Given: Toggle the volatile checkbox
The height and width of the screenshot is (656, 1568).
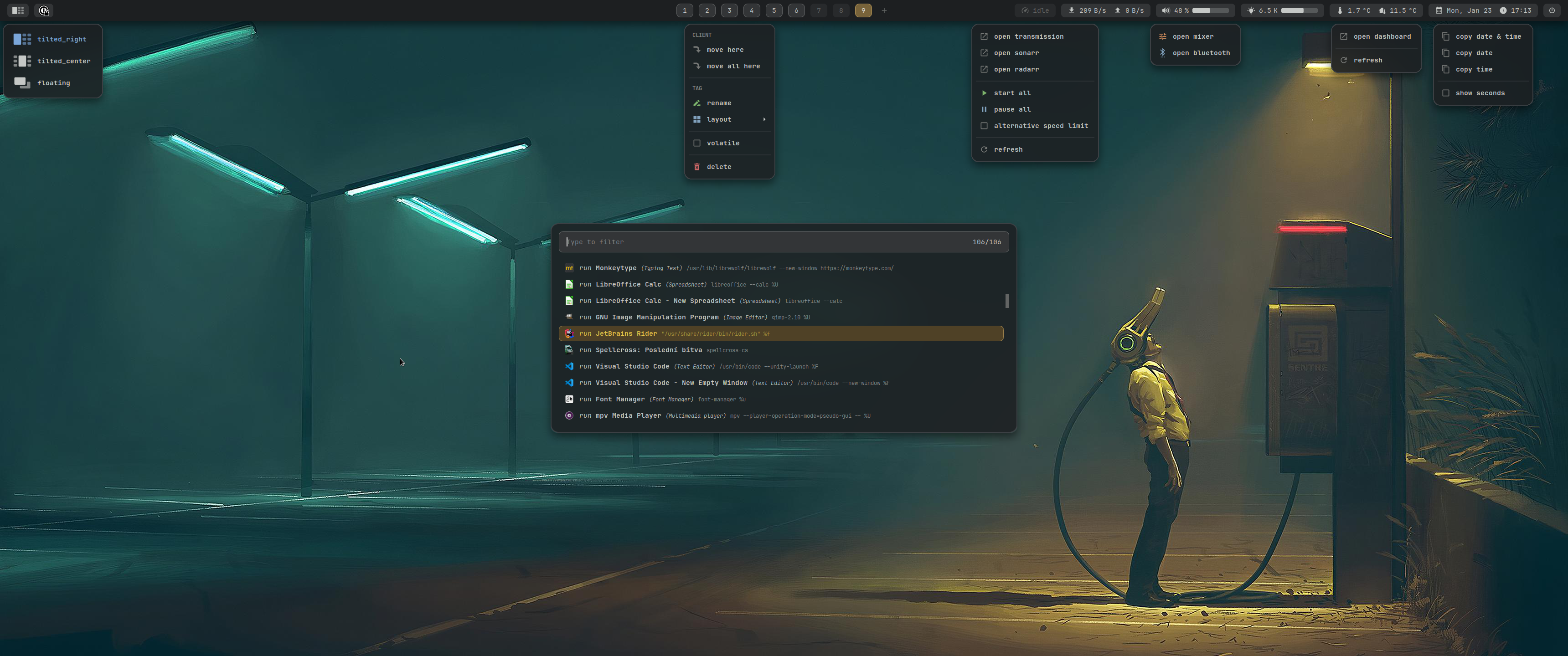Looking at the screenshot, I should [697, 143].
